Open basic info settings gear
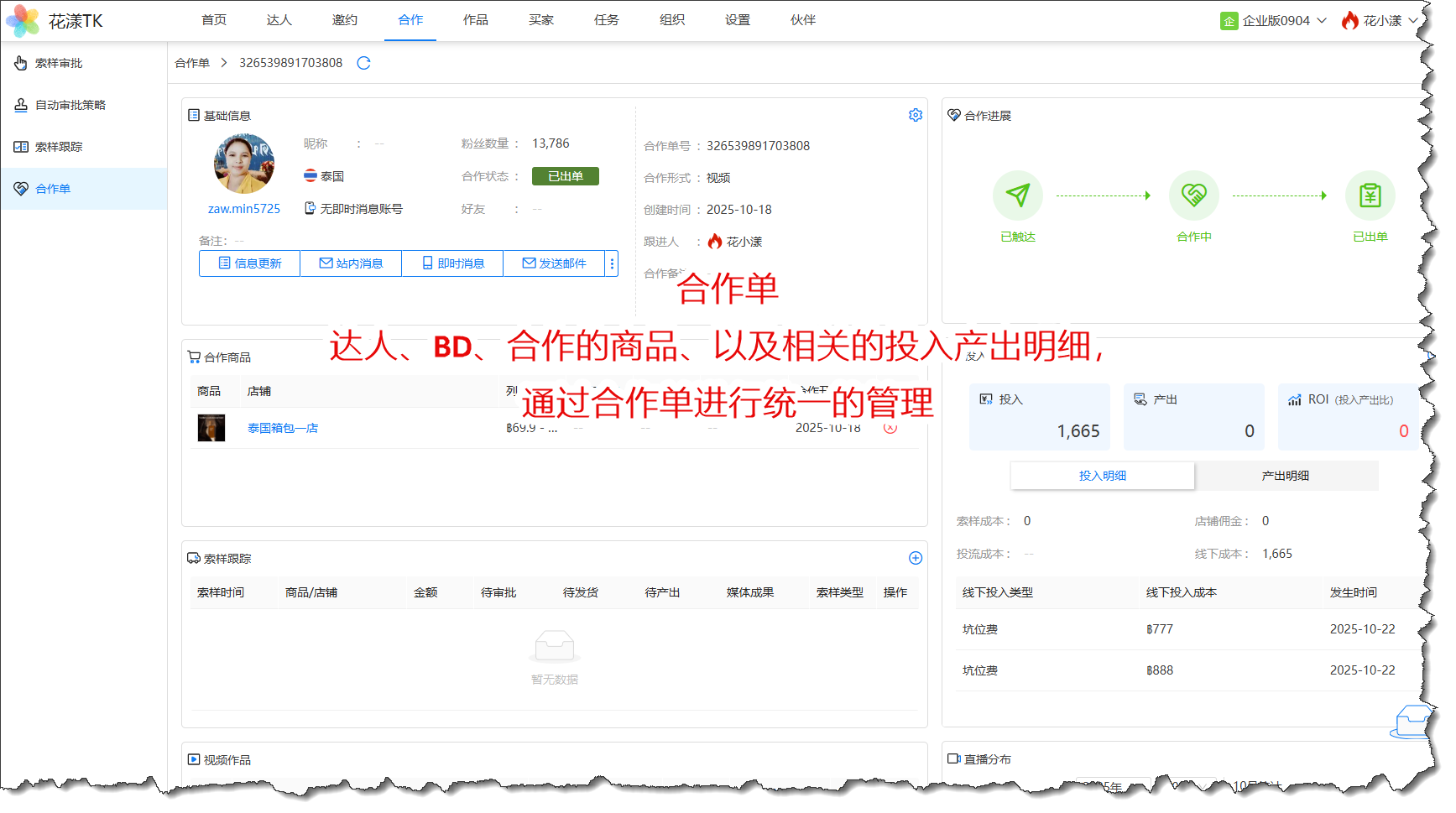Screen dimensions: 1456x813 pos(915,115)
